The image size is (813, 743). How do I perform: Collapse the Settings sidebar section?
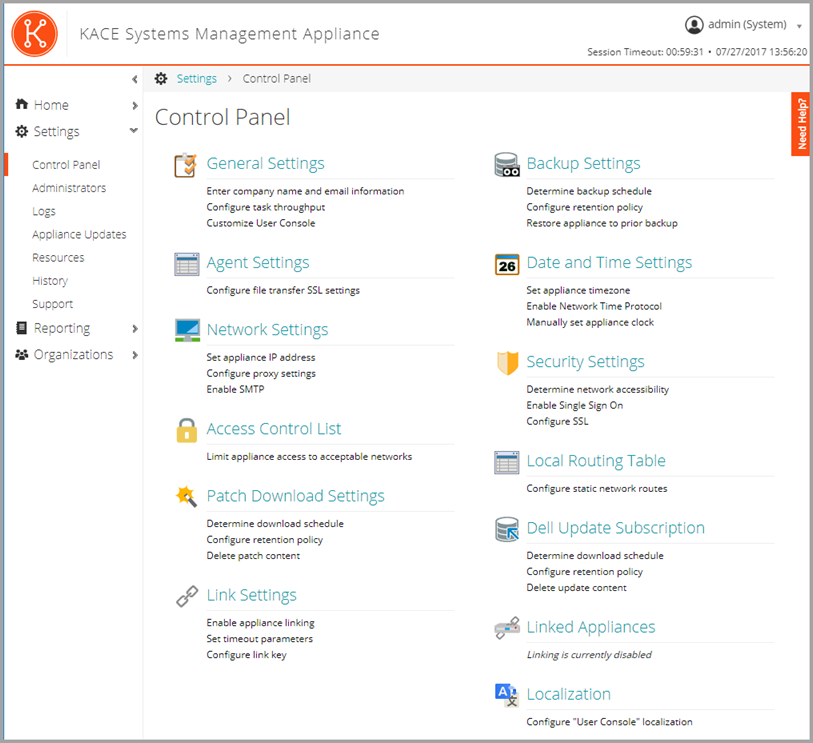tap(134, 132)
